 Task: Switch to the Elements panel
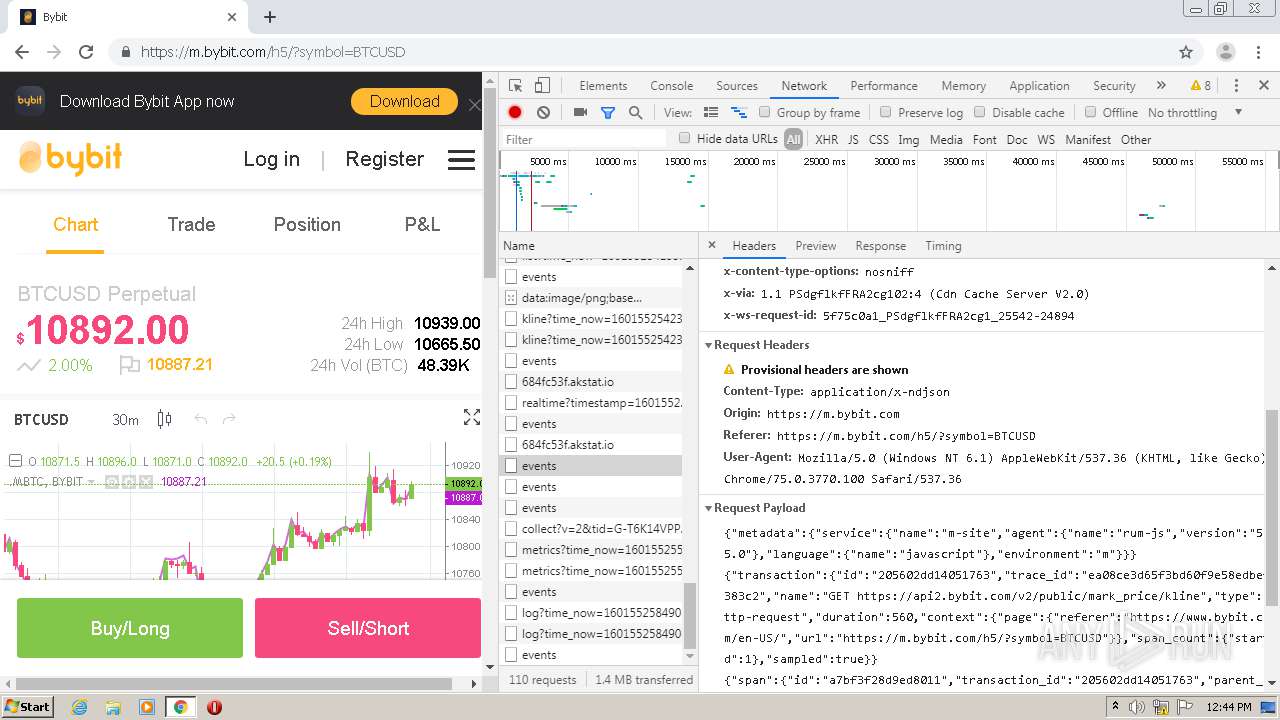603,86
